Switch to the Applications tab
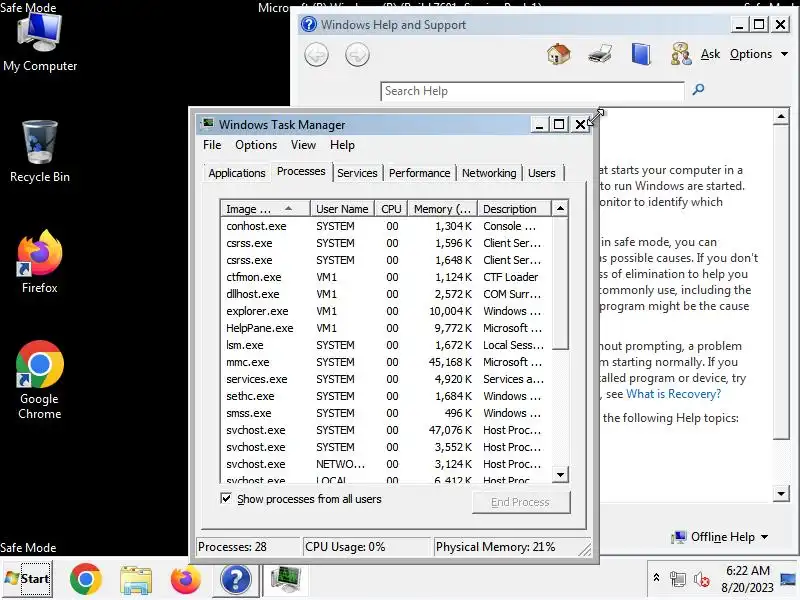 pyautogui.click(x=237, y=173)
